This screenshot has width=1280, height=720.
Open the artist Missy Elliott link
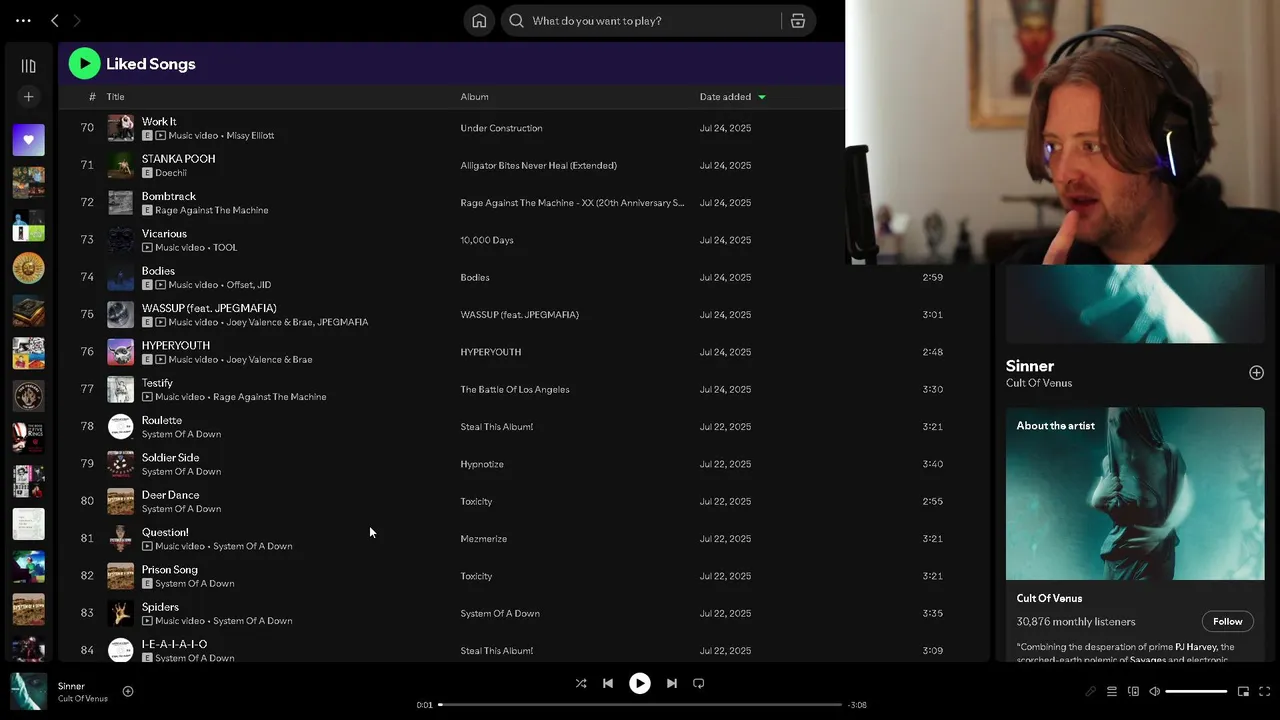pos(250,135)
